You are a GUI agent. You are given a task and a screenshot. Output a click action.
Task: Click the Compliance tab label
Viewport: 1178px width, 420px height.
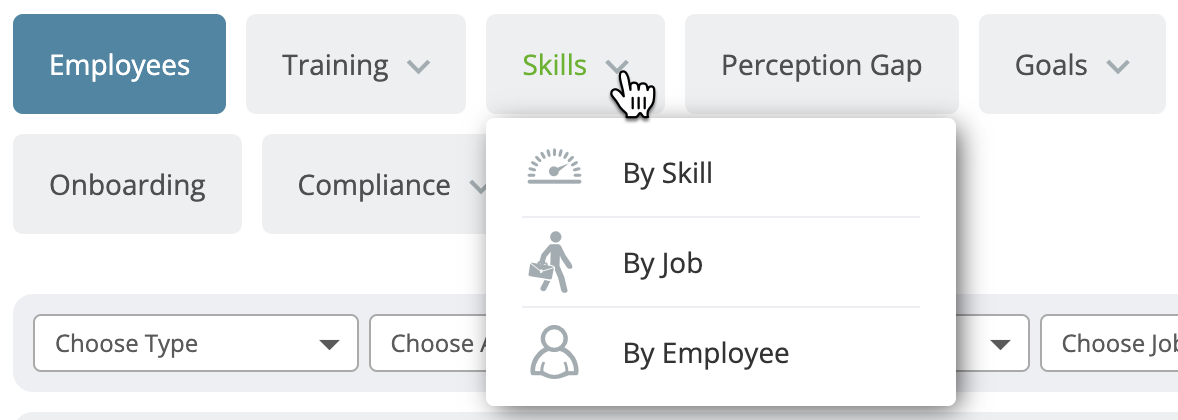[374, 186]
